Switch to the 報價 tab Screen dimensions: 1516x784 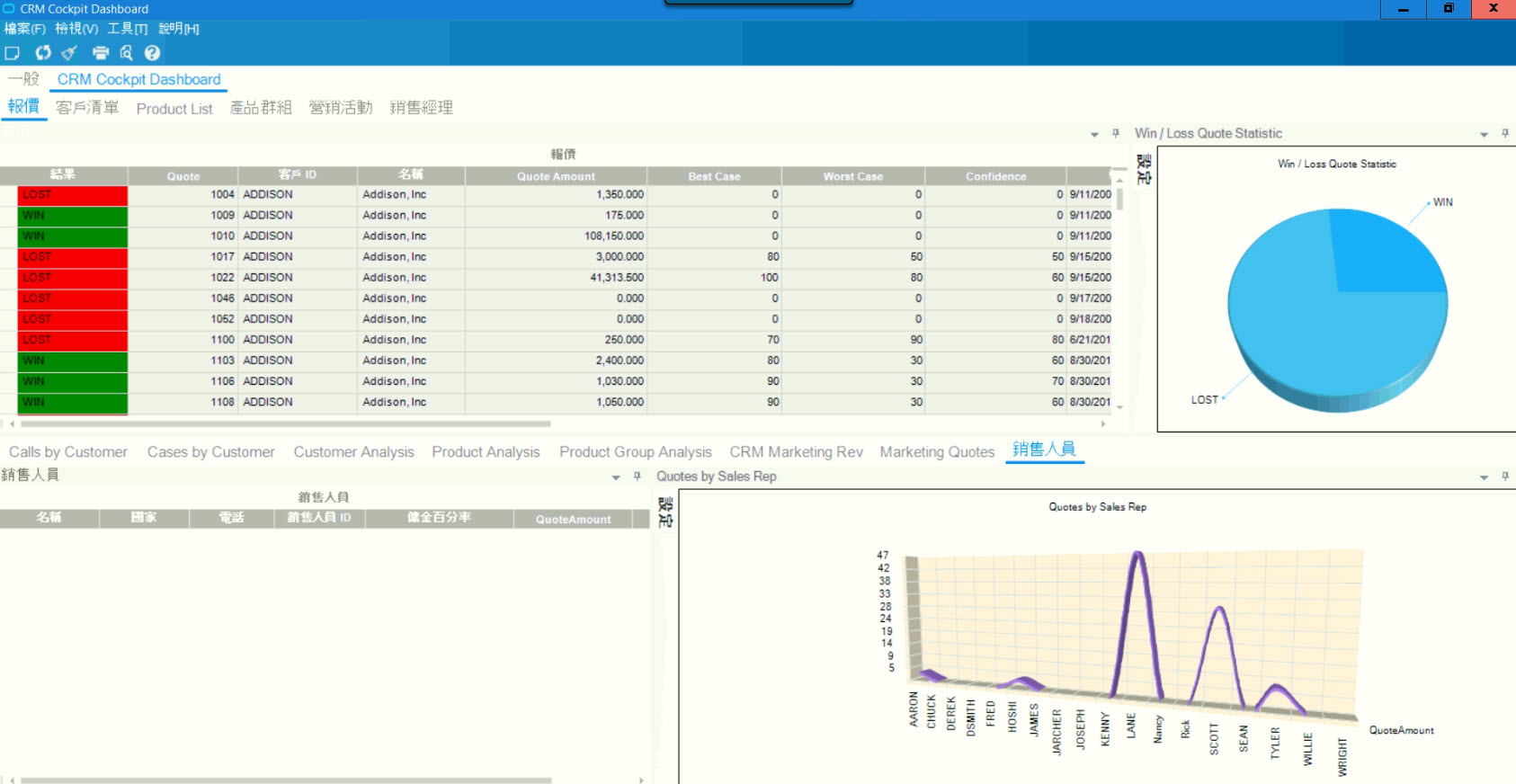point(23,107)
